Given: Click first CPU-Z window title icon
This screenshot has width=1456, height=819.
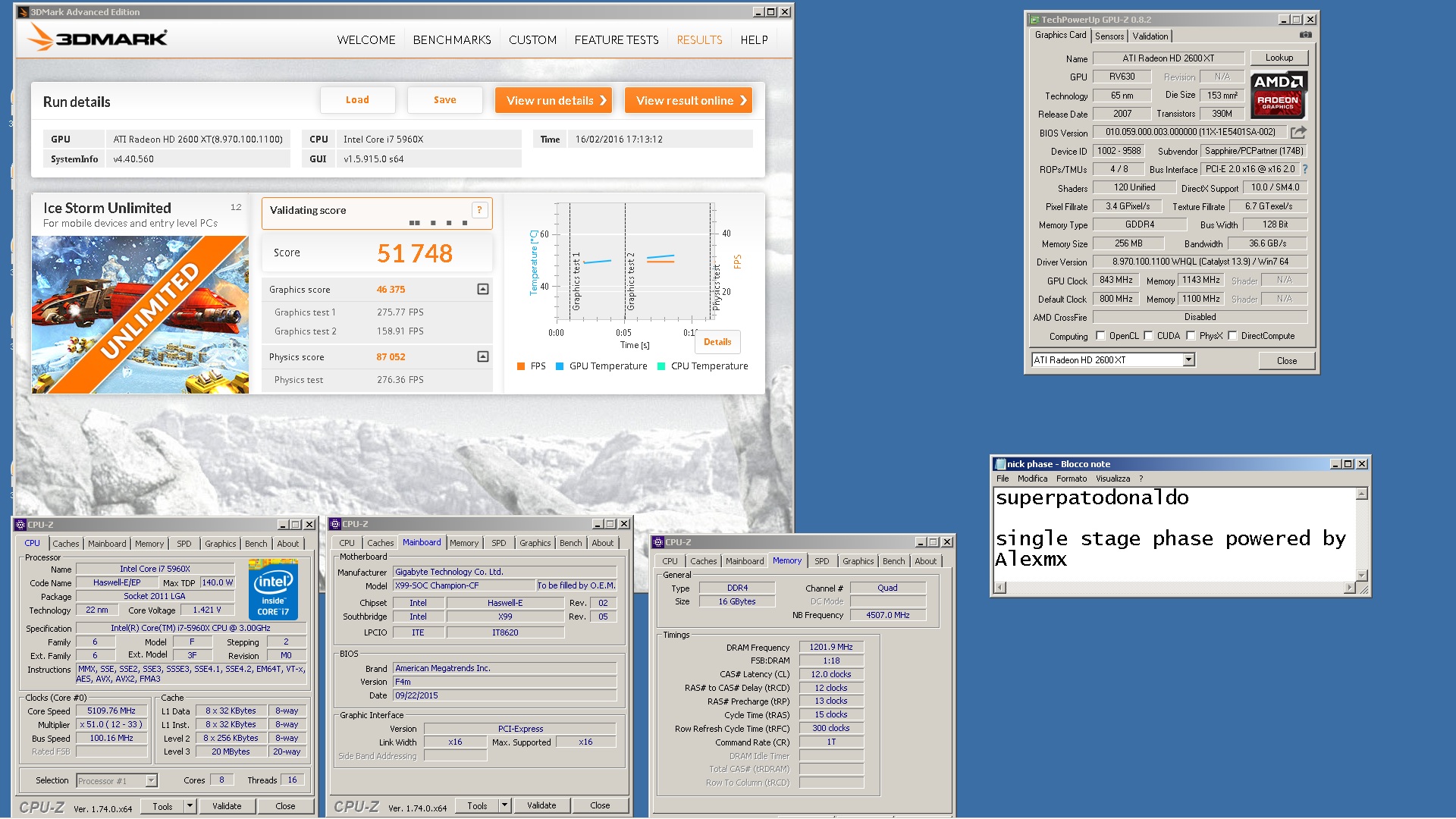Looking at the screenshot, I should 20,525.
